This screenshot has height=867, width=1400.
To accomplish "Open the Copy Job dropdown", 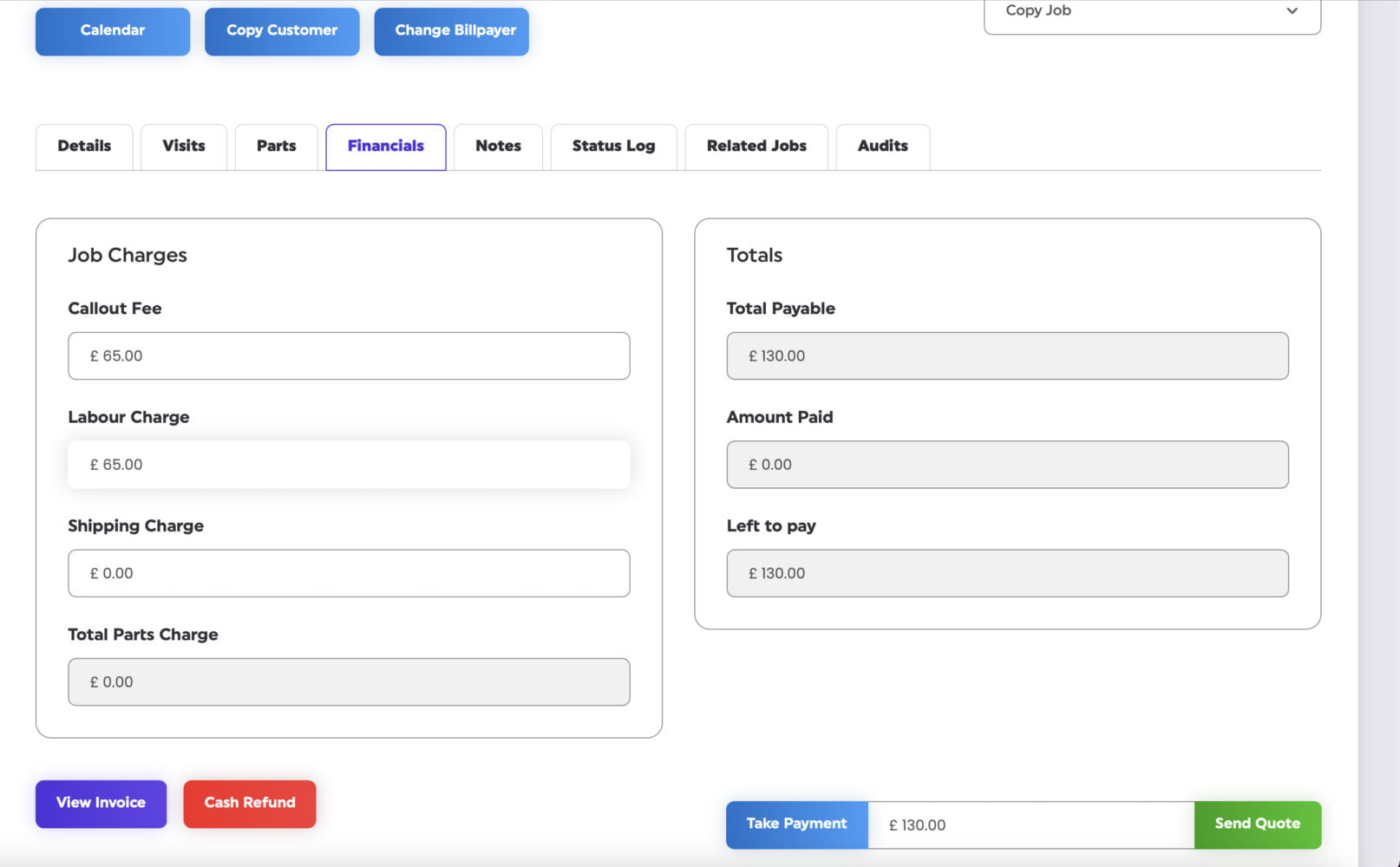I will tap(1151, 12).
